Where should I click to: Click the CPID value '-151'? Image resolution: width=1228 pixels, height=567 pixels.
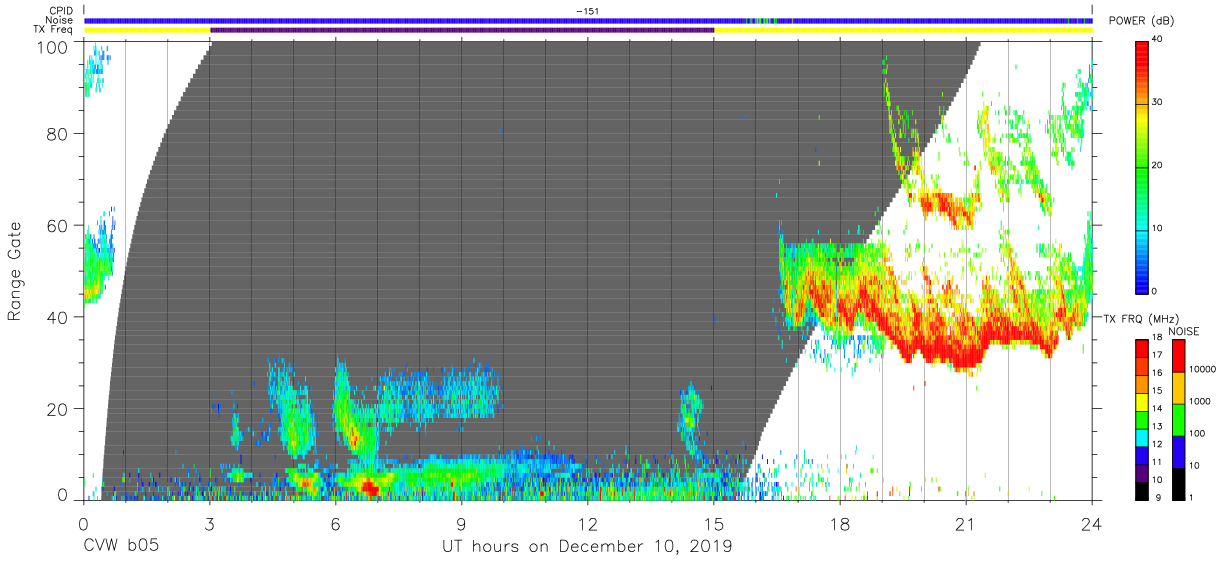(x=587, y=10)
